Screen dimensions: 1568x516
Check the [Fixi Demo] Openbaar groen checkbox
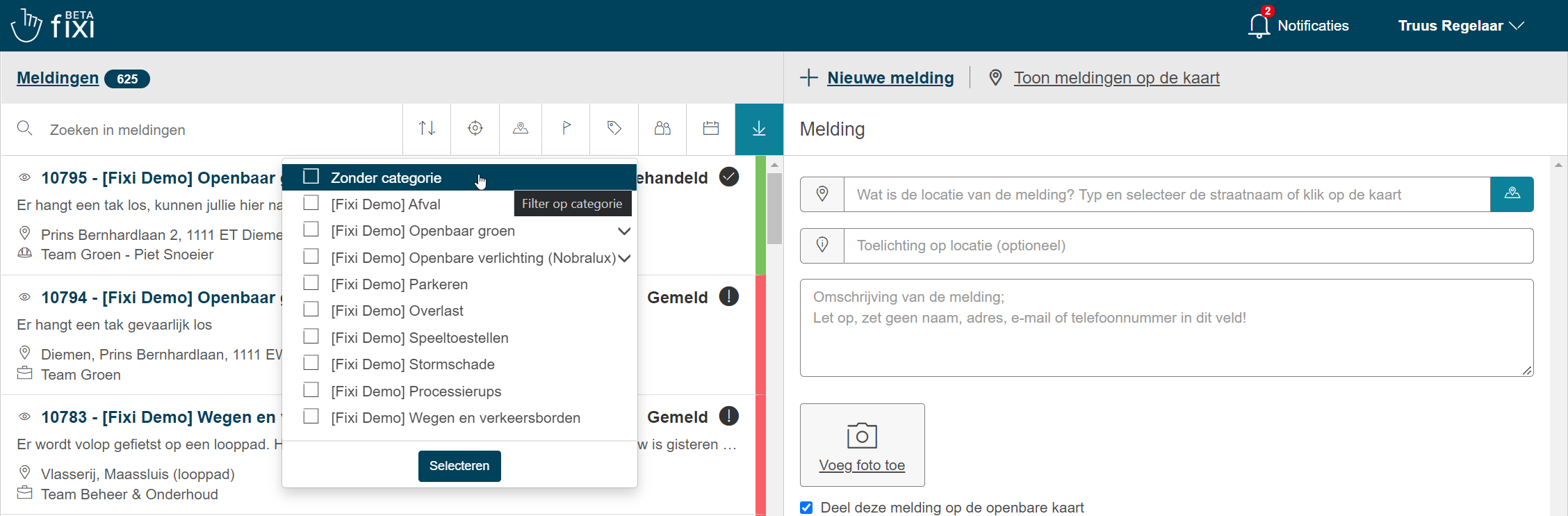(x=311, y=229)
